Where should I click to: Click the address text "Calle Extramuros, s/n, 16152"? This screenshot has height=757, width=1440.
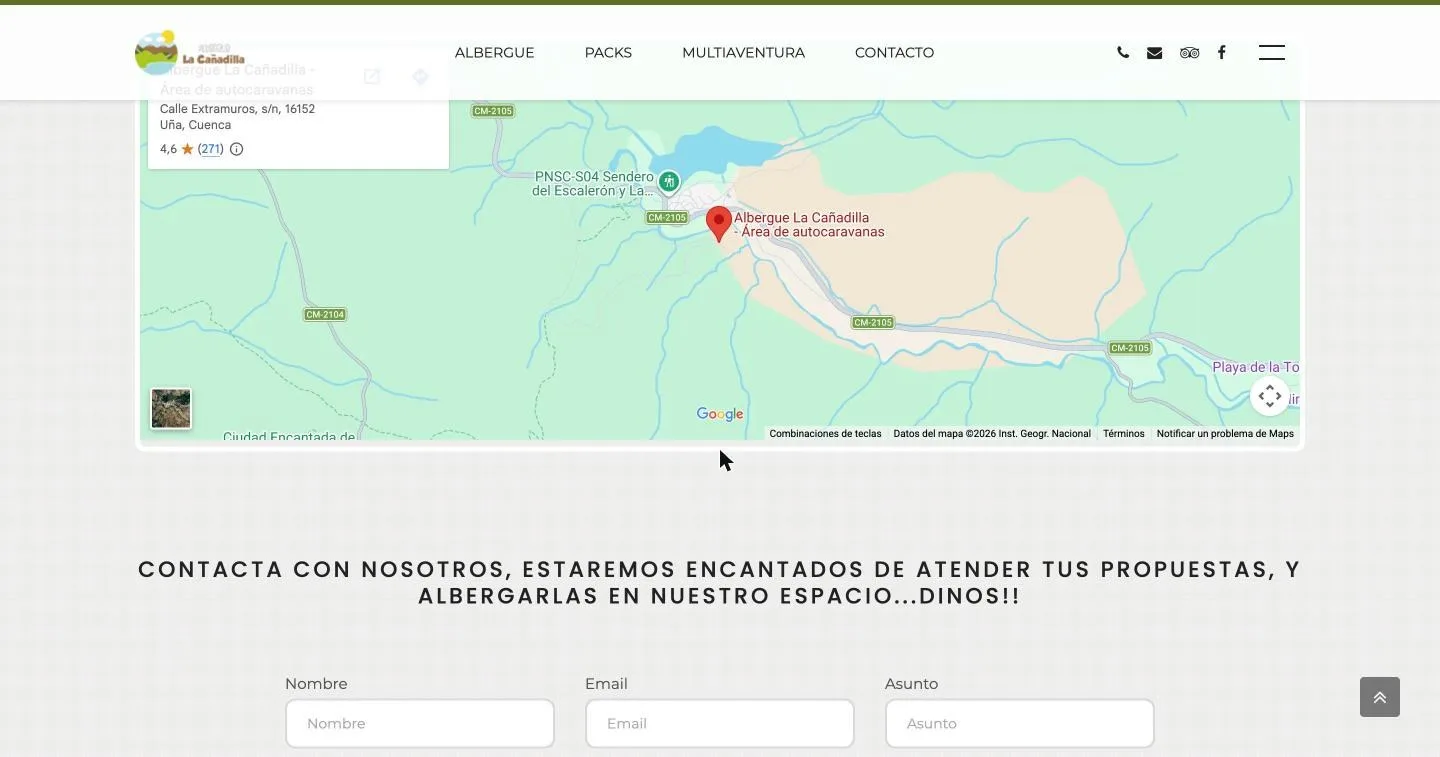(237, 109)
